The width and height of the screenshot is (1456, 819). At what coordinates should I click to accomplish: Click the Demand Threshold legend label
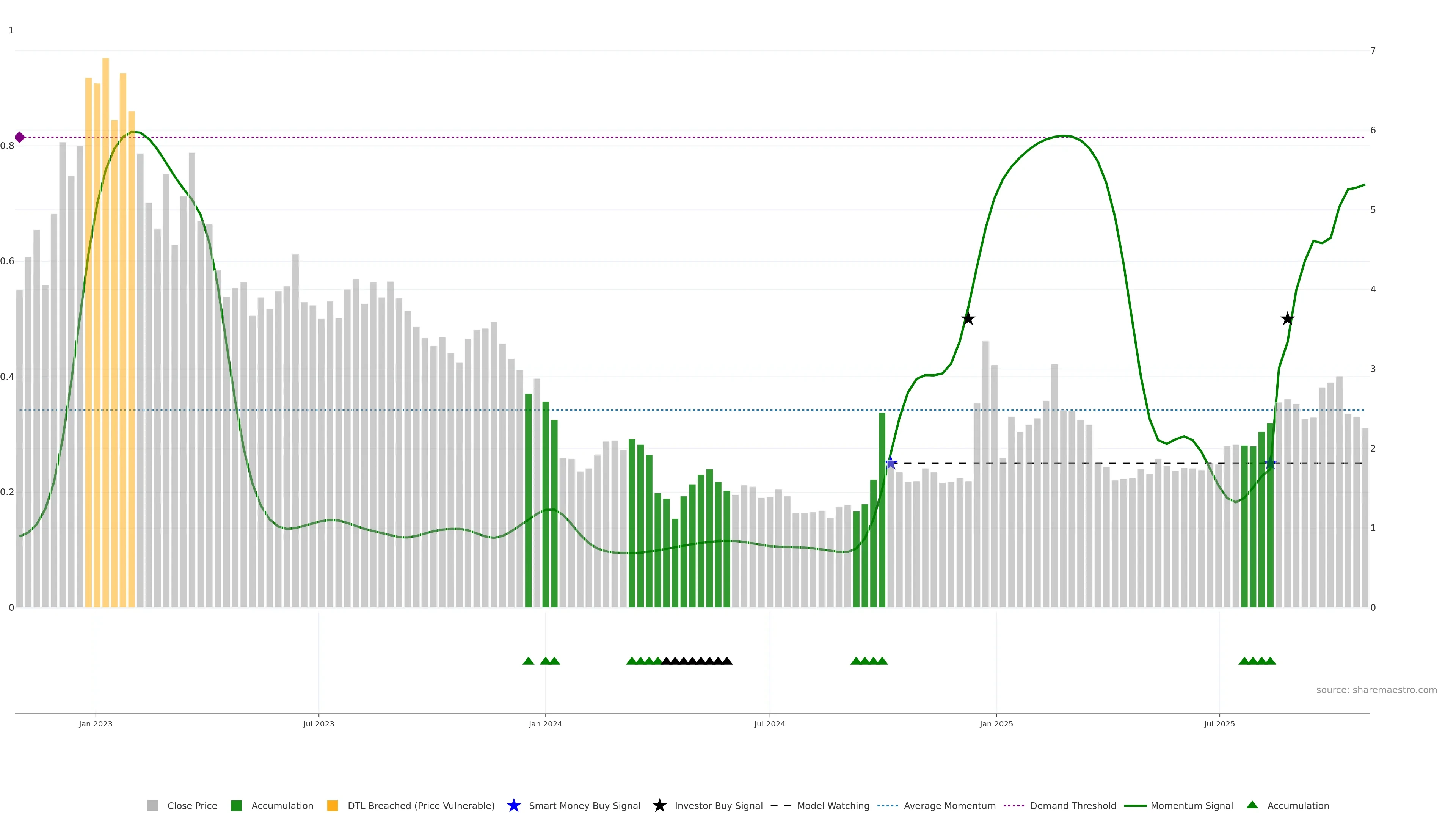(1073, 806)
